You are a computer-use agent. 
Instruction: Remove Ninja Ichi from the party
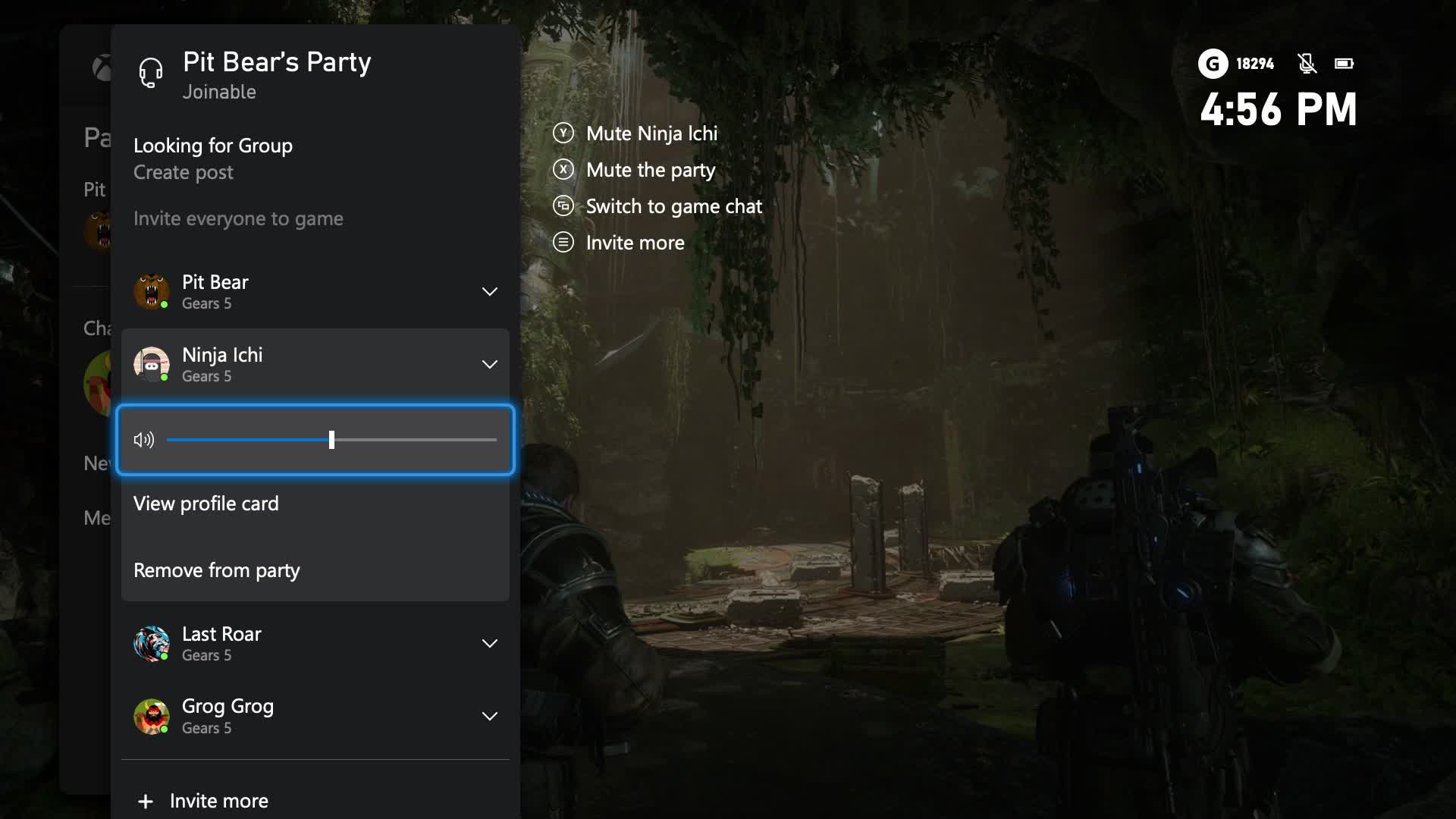pyautogui.click(x=216, y=571)
